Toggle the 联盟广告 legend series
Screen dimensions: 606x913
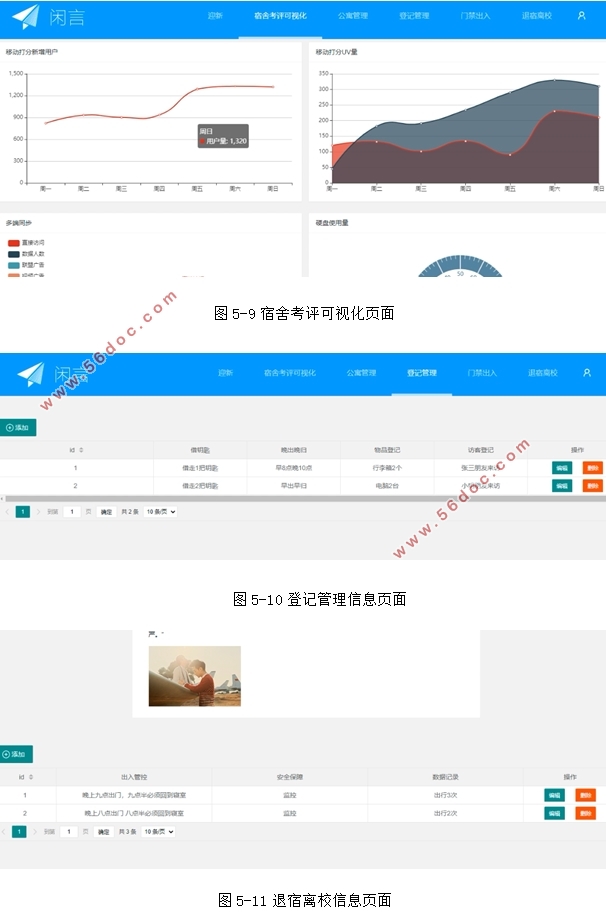pyautogui.click(x=14, y=265)
